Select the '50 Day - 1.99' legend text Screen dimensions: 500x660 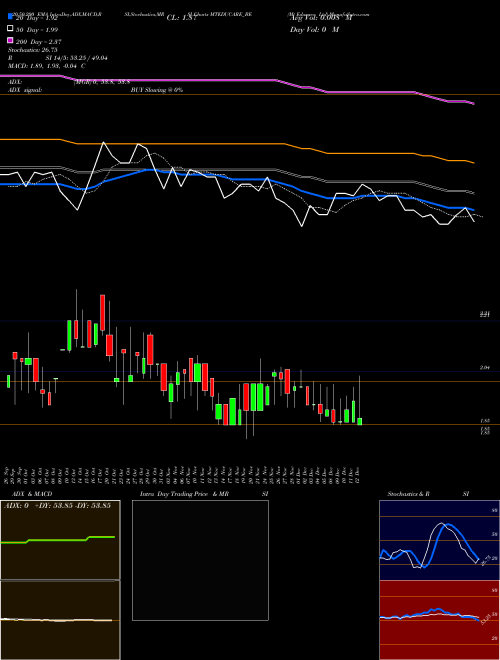(x=37, y=30)
